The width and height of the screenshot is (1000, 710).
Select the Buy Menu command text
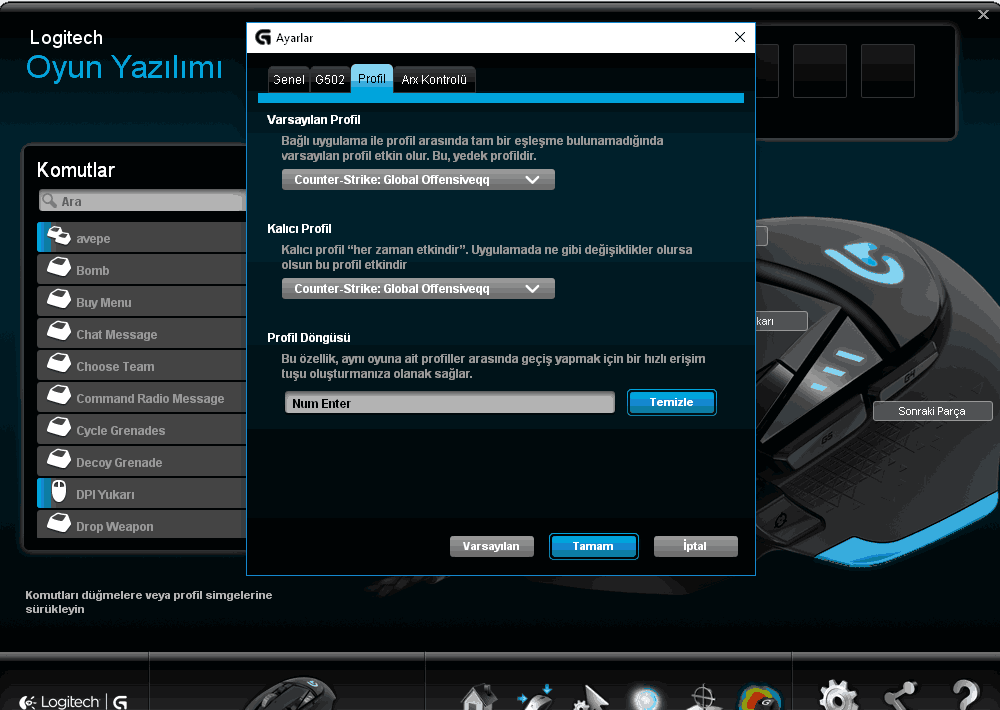coord(104,303)
